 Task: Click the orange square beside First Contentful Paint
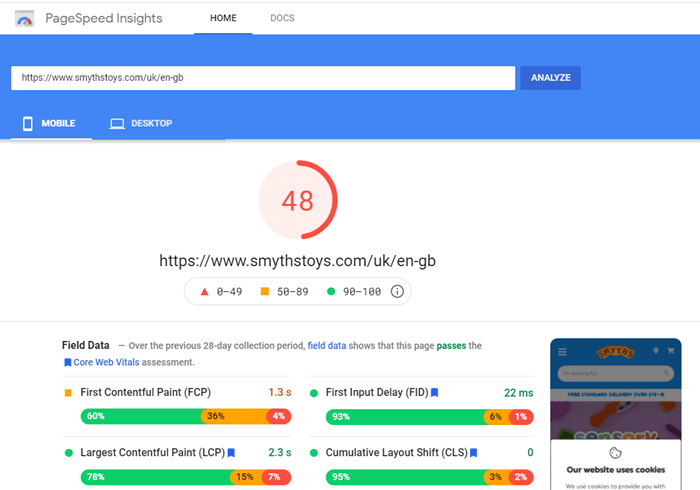(68, 393)
